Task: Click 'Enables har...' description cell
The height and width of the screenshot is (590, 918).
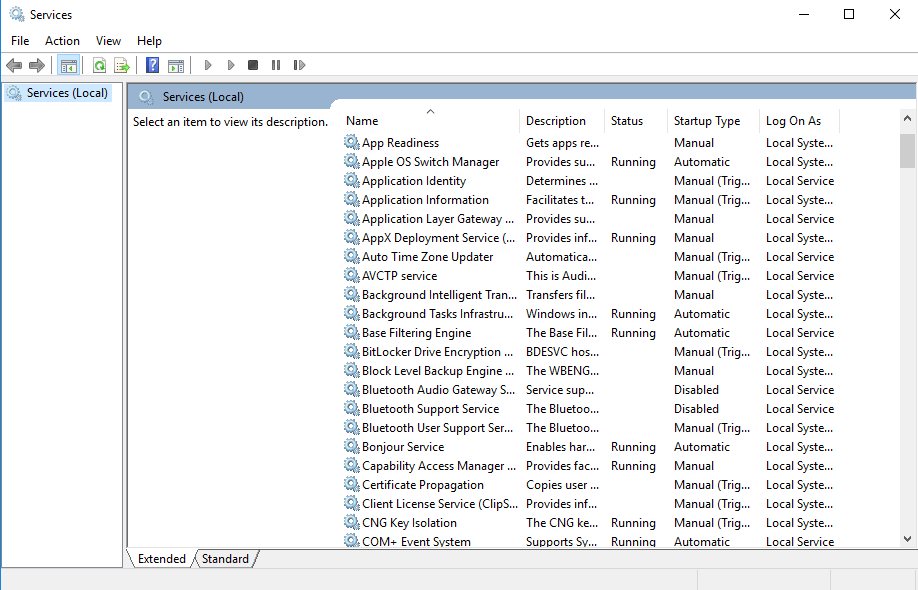Action: 560,447
